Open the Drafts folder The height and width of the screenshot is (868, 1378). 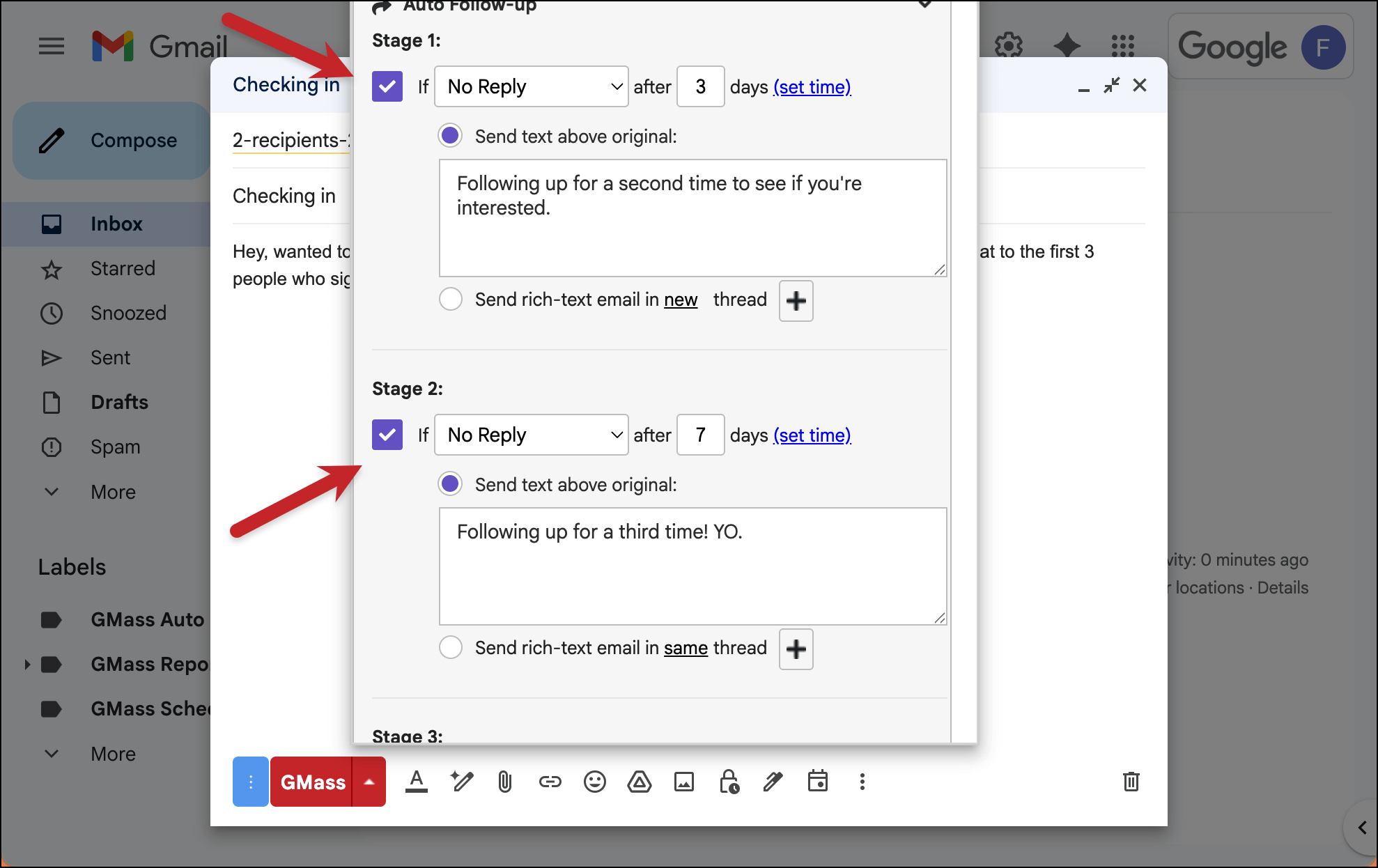click(119, 402)
